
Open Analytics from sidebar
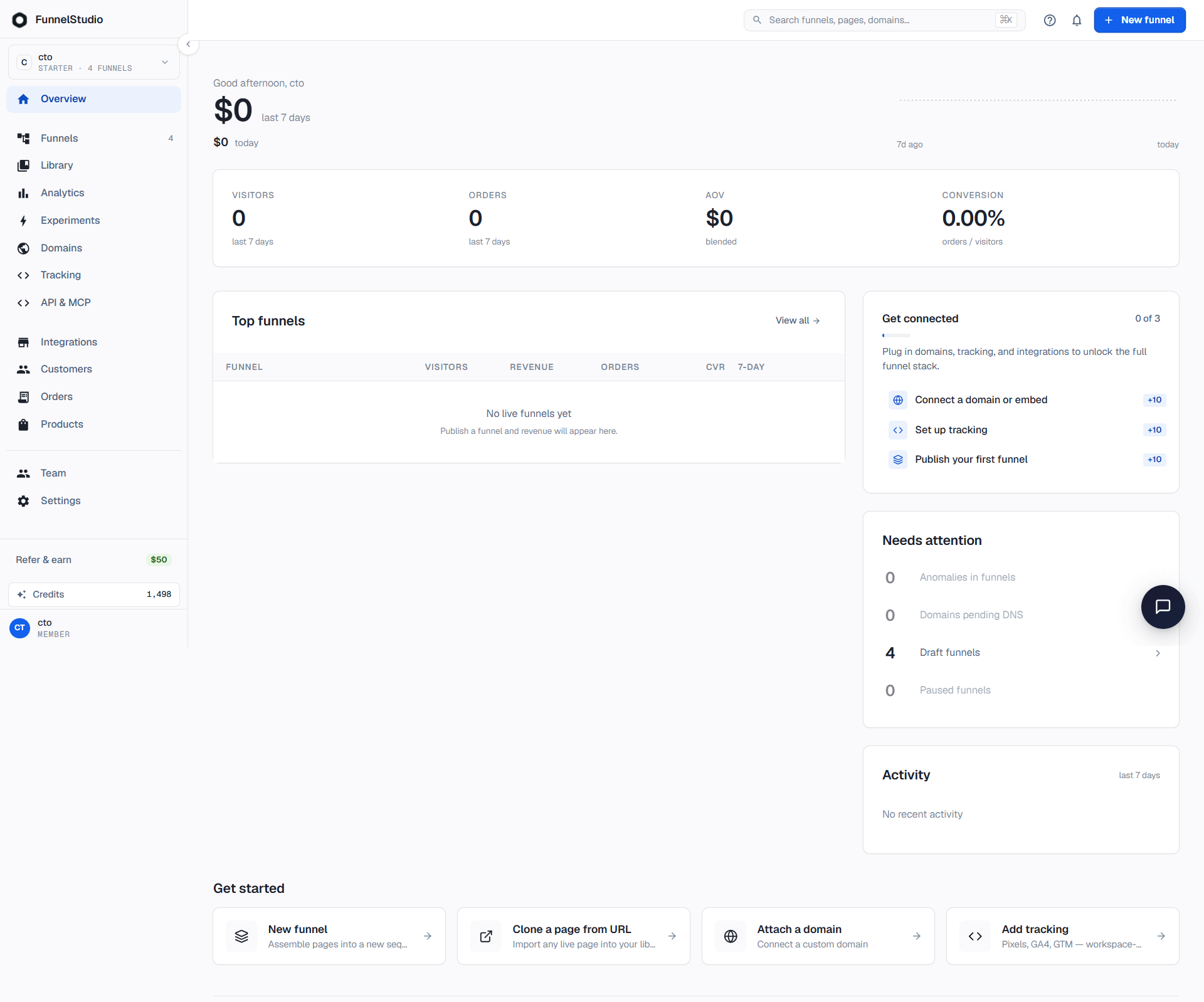tap(94, 193)
